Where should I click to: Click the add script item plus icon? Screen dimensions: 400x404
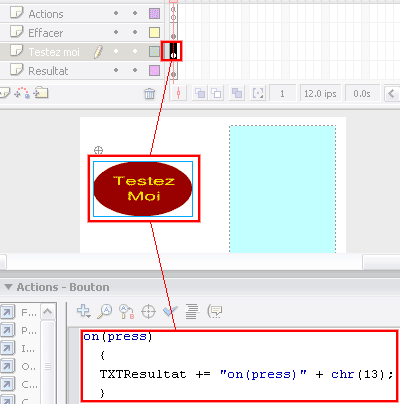tap(83, 311)
